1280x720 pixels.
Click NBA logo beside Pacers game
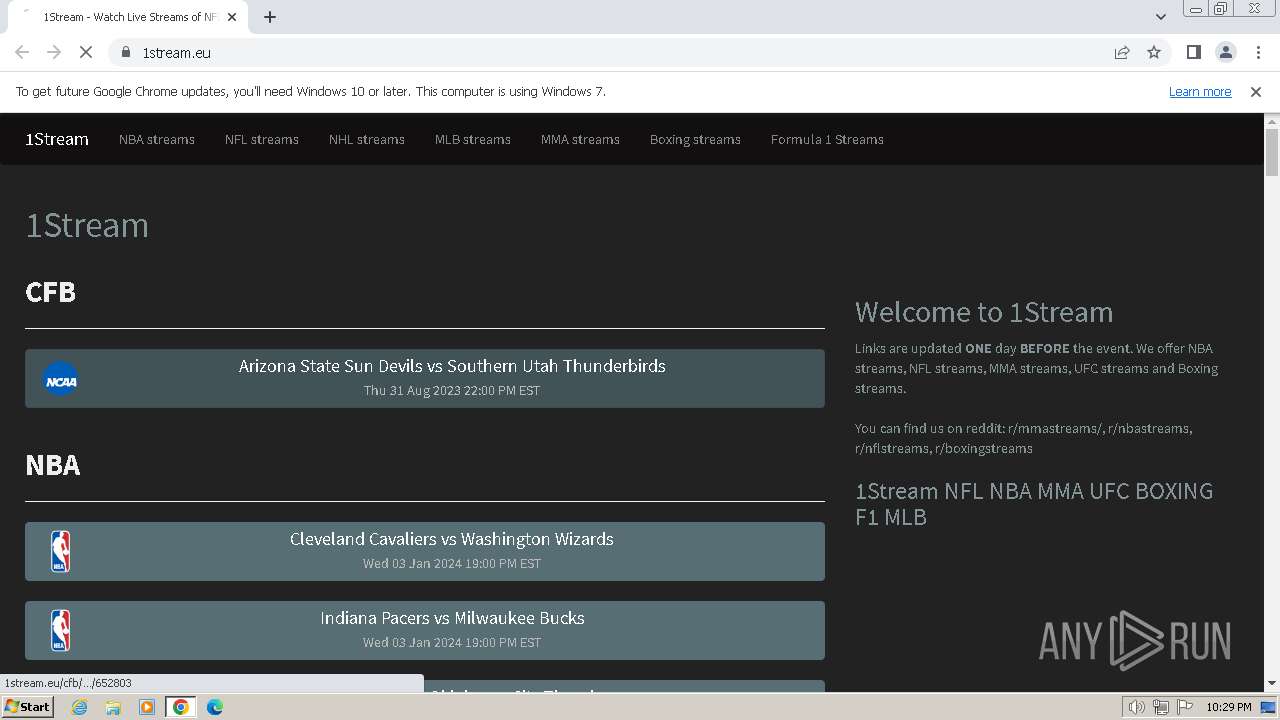(60, 630)
